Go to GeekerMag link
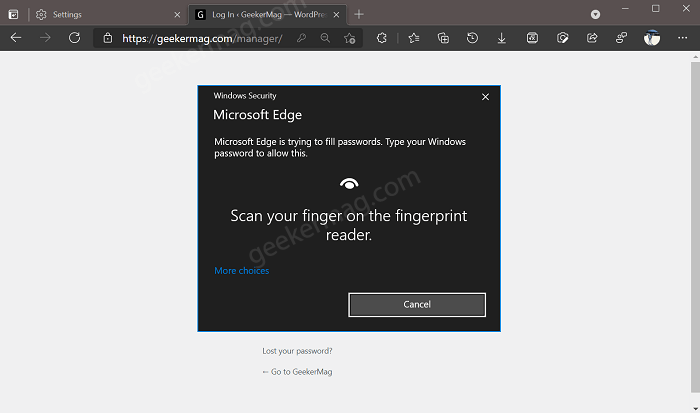 tap(297, 371)
